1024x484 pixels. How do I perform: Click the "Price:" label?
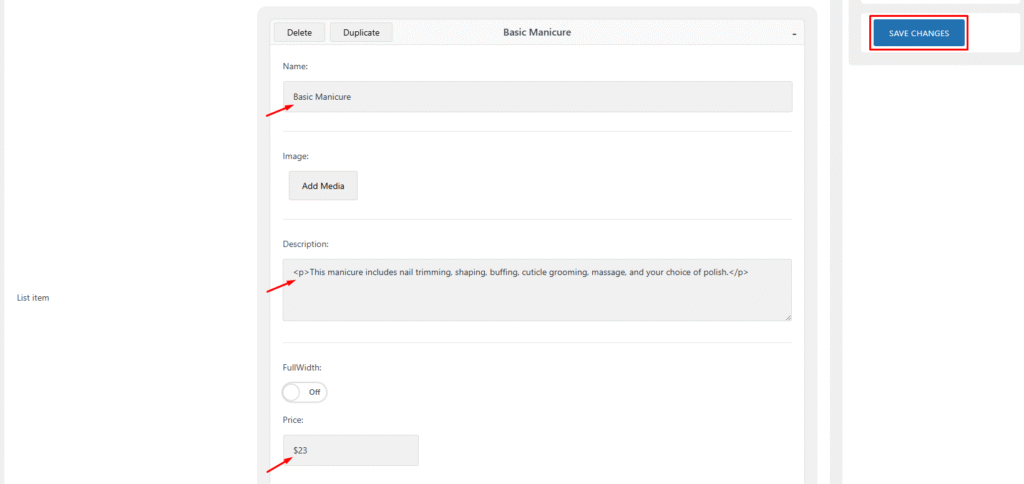294,420
